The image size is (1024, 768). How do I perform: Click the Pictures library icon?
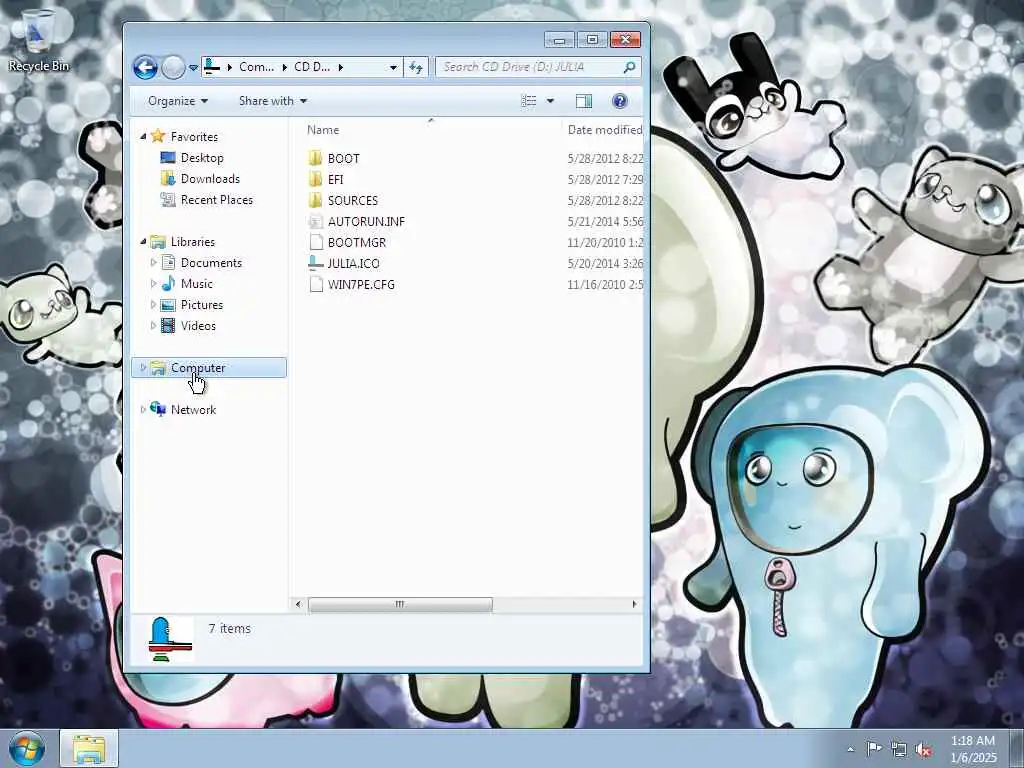(168, 304)
